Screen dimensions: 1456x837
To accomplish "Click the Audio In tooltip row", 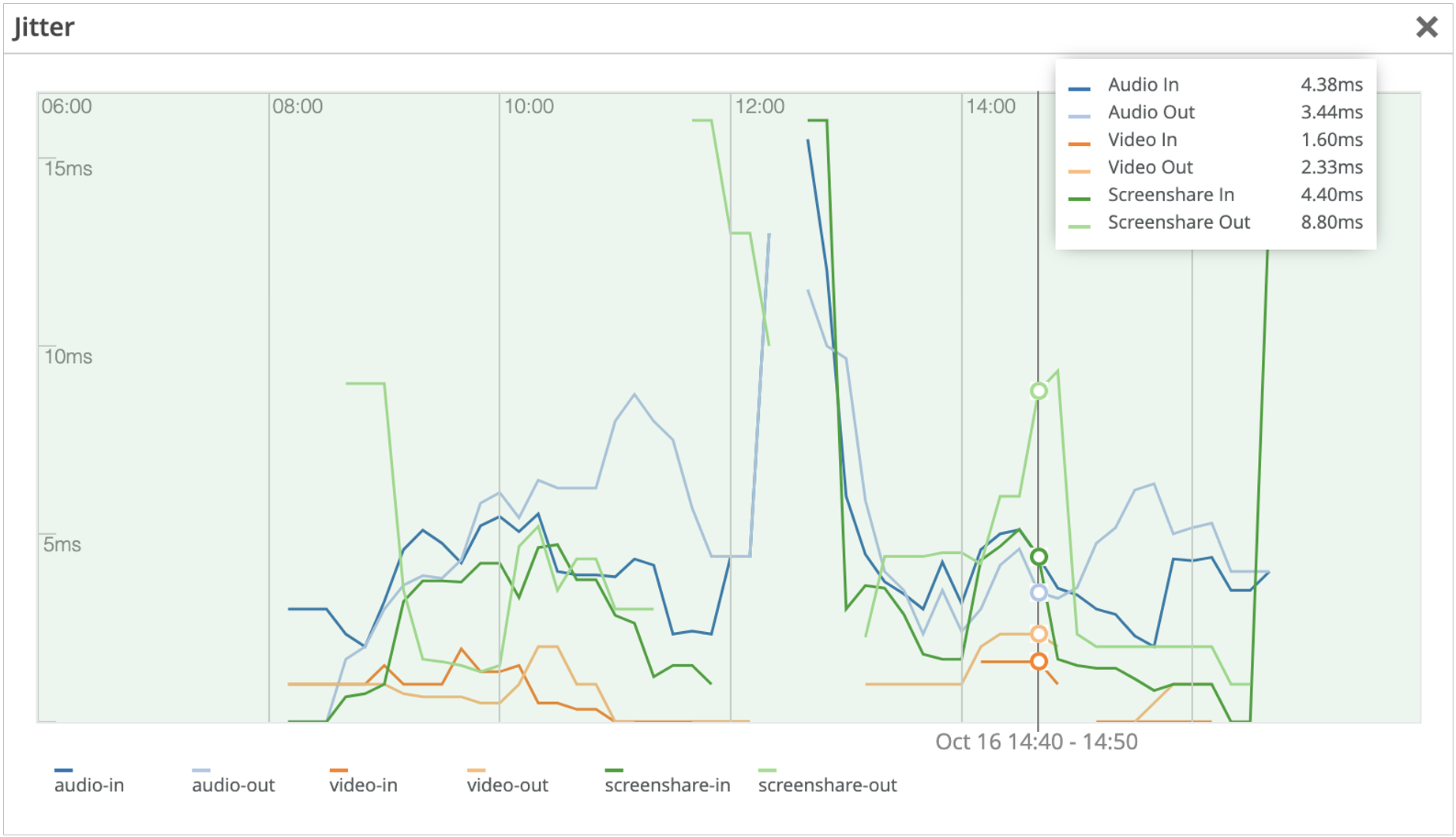I will pyautogui.click(x=1215, y=84).
